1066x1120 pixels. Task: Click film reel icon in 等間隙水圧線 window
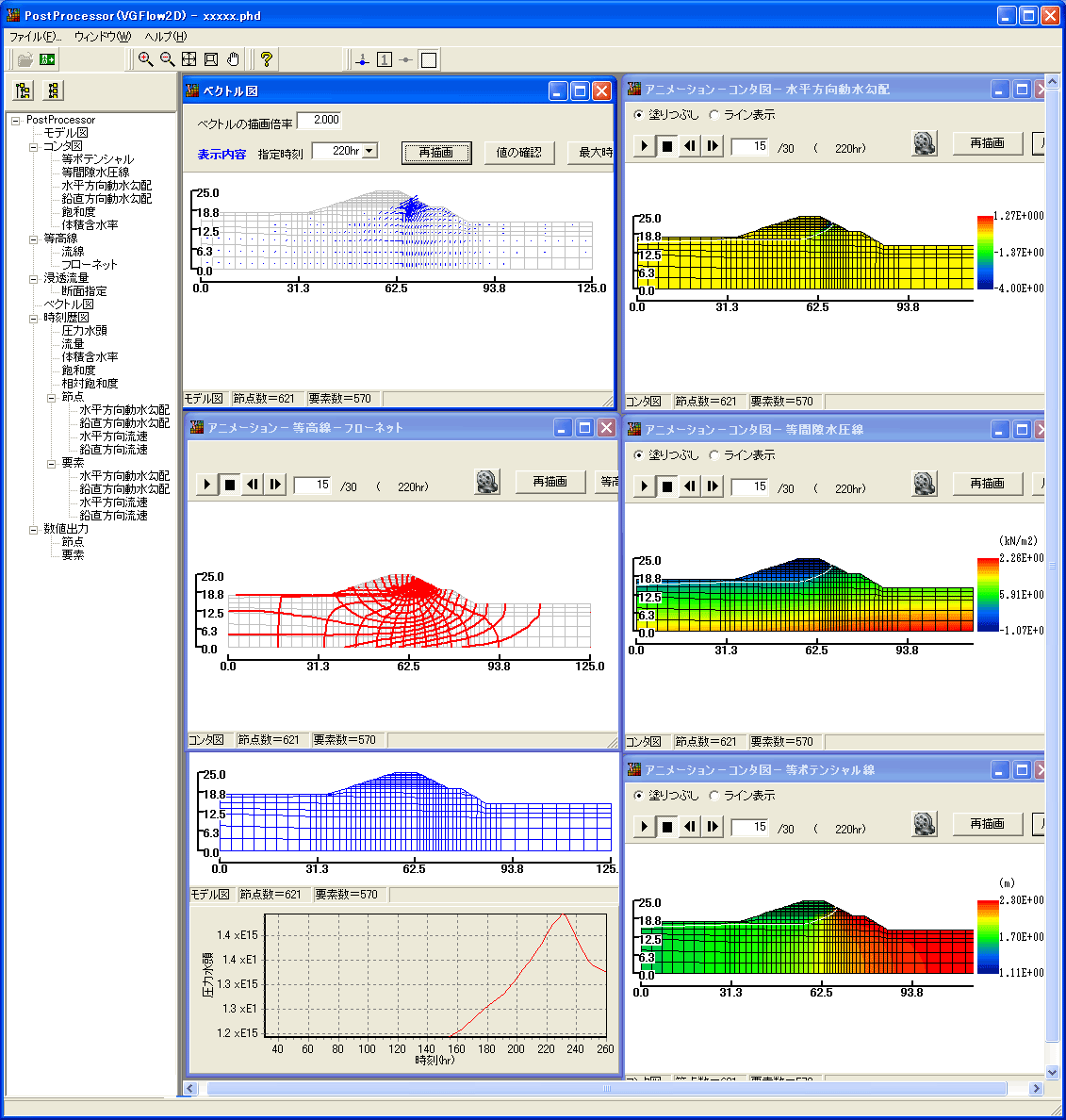click(x=925, y=485)
